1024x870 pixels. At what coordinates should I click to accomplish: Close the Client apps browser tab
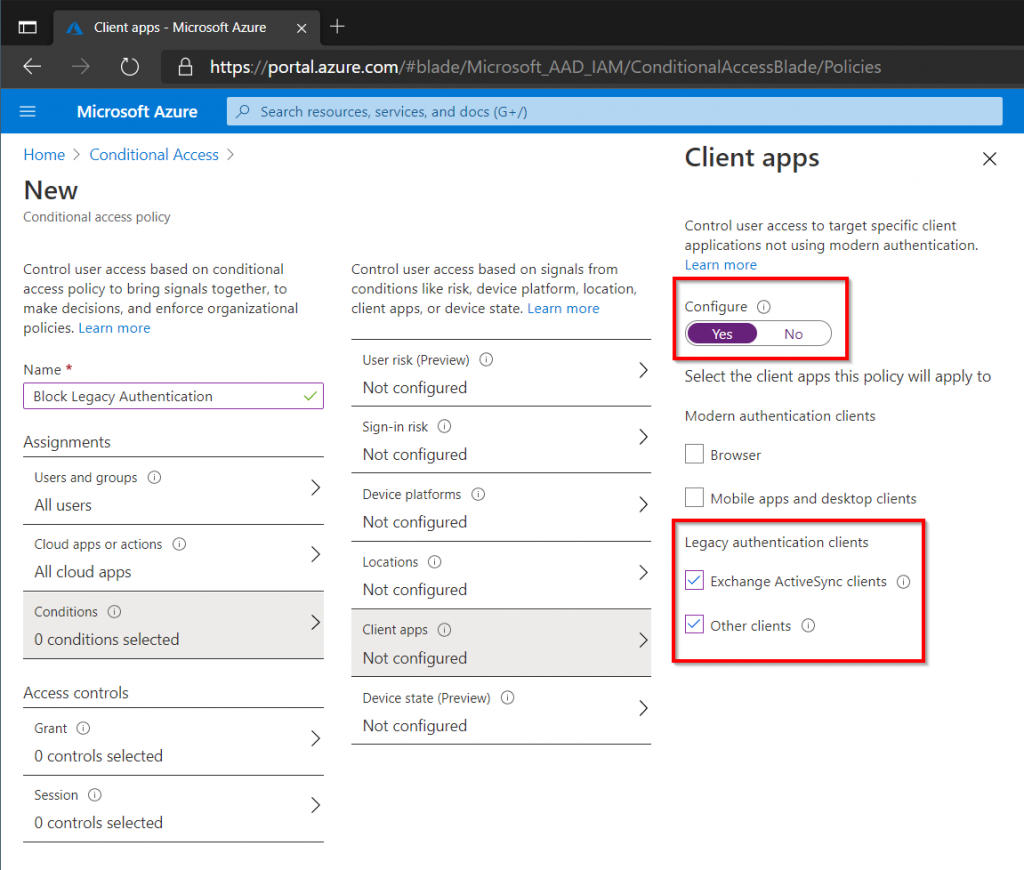click(301, 28)
